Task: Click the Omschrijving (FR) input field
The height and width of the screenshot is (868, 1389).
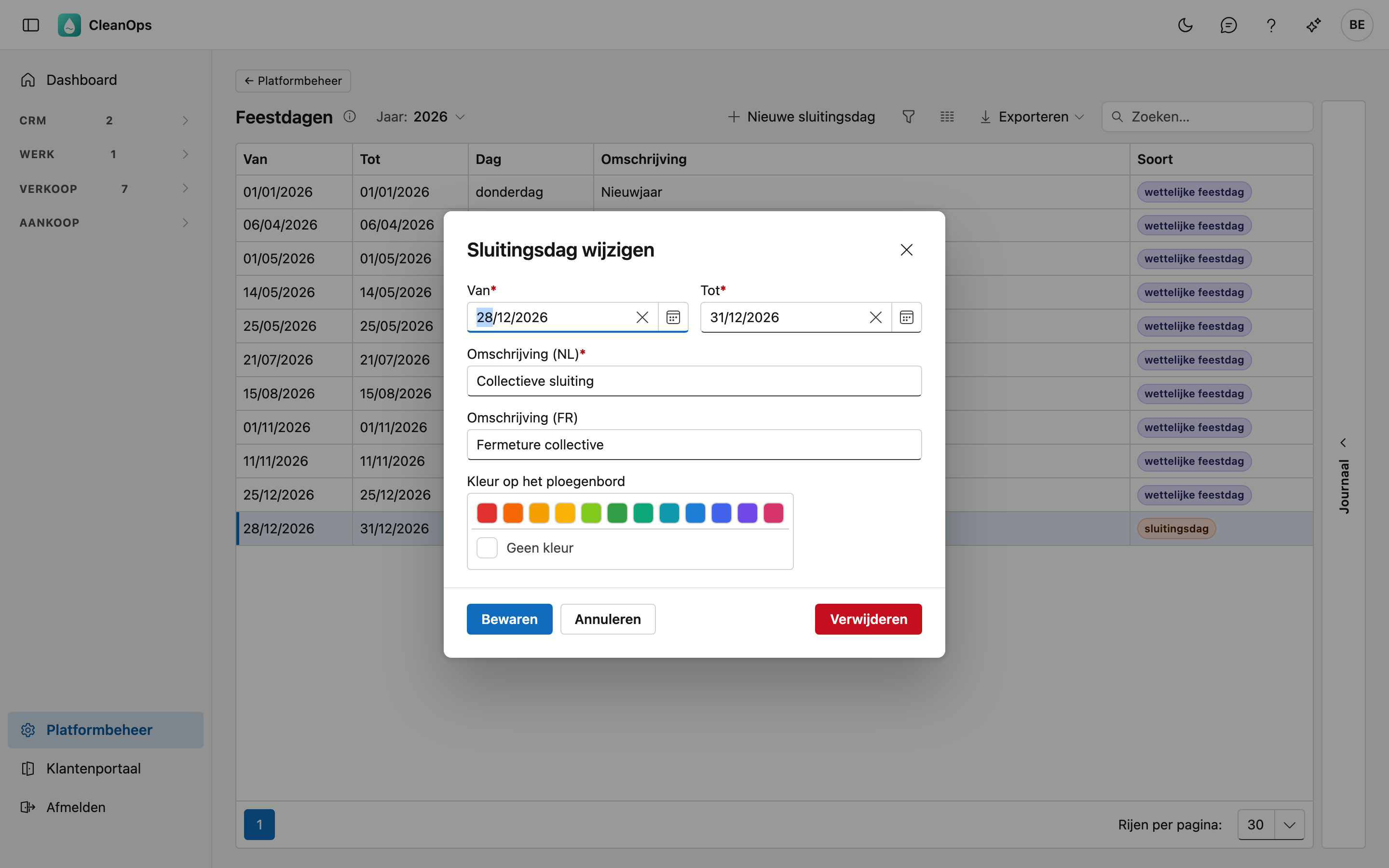Action: pos(694,444)
